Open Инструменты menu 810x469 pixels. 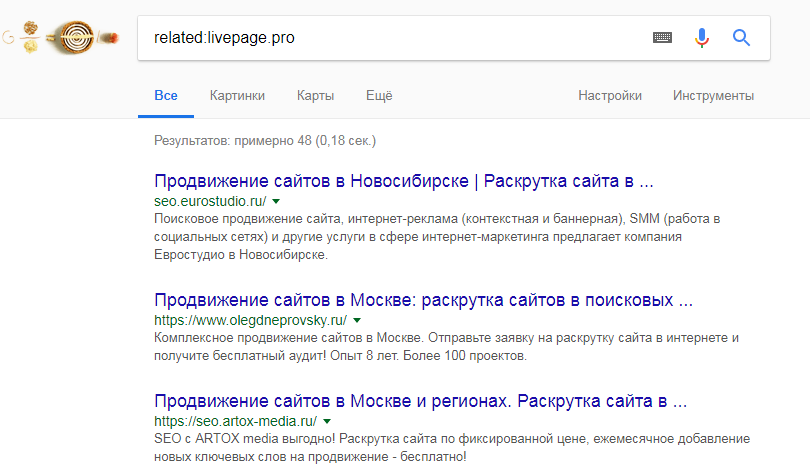[x=713, y=96]
